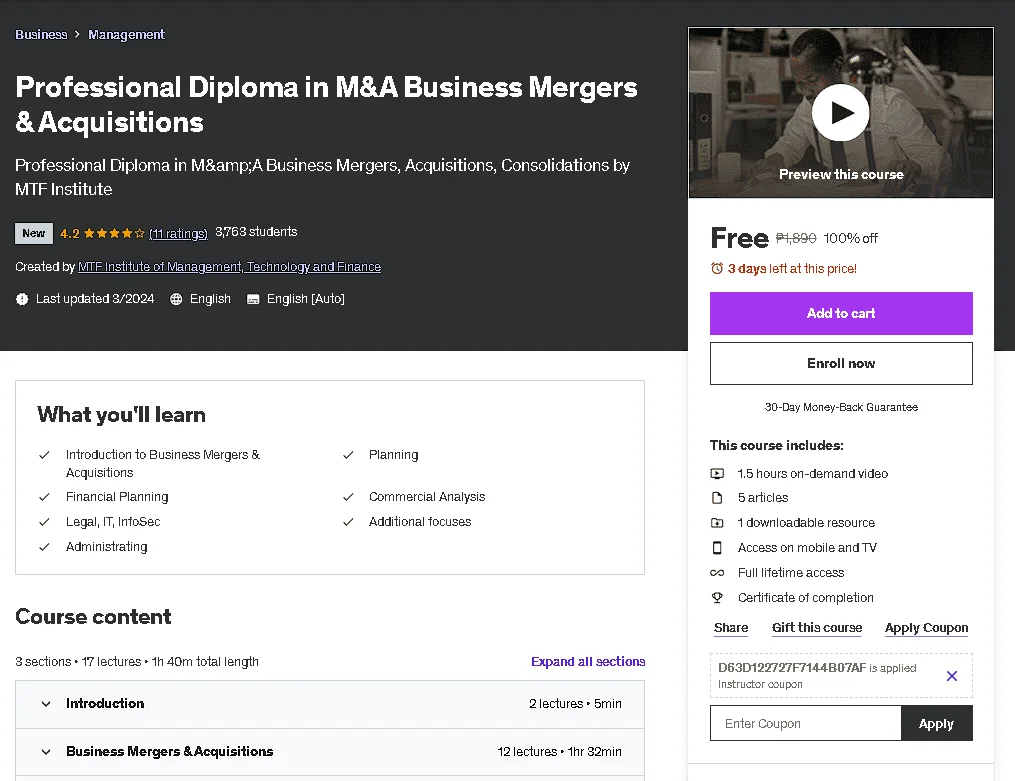Focus the Enter Coupon field
Viewport: 1015px width, 781px height.
(x=805, y=723)
